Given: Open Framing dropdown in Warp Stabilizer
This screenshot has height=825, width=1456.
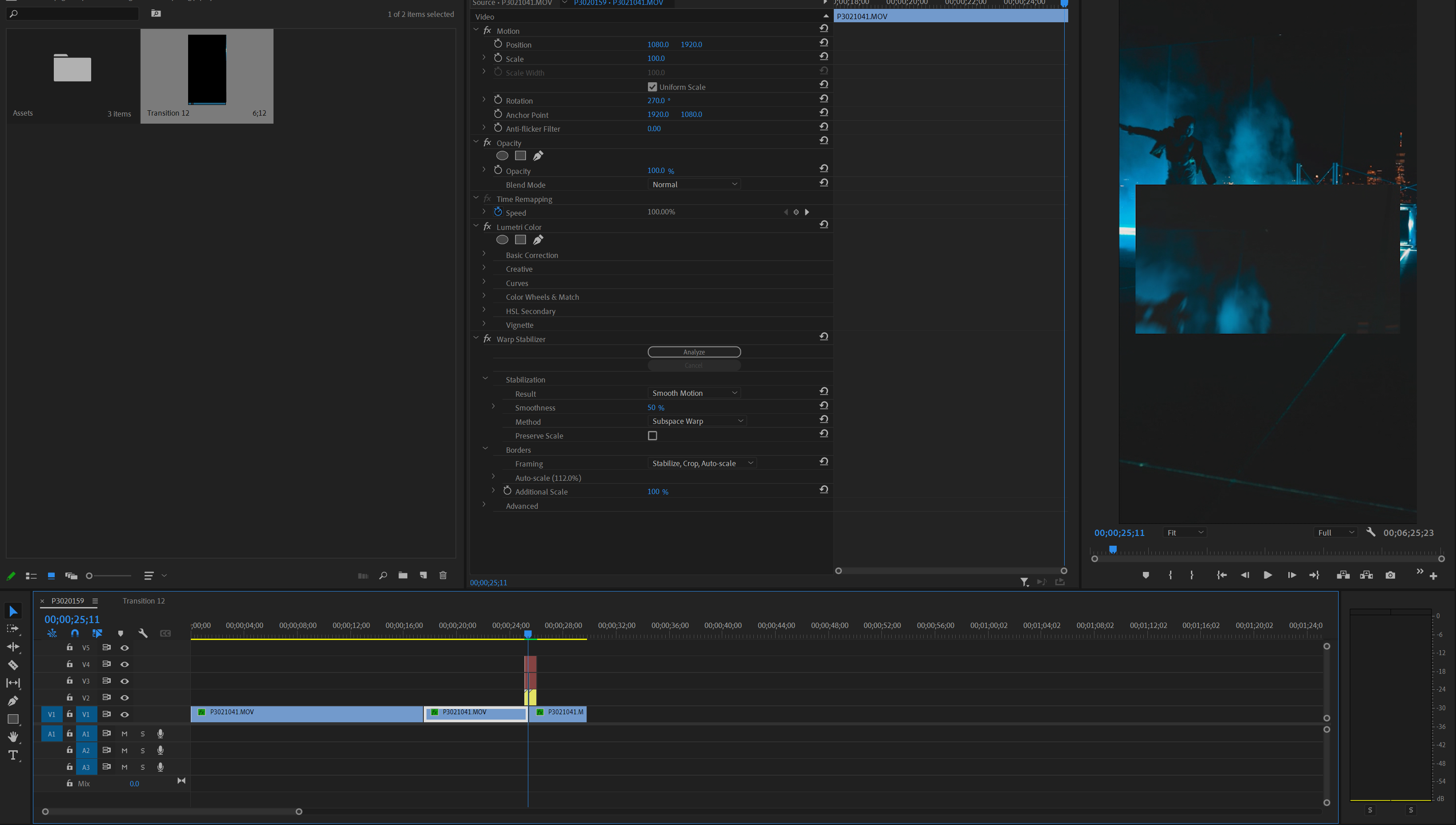Looking at the screenshot, I should (700, 463).
